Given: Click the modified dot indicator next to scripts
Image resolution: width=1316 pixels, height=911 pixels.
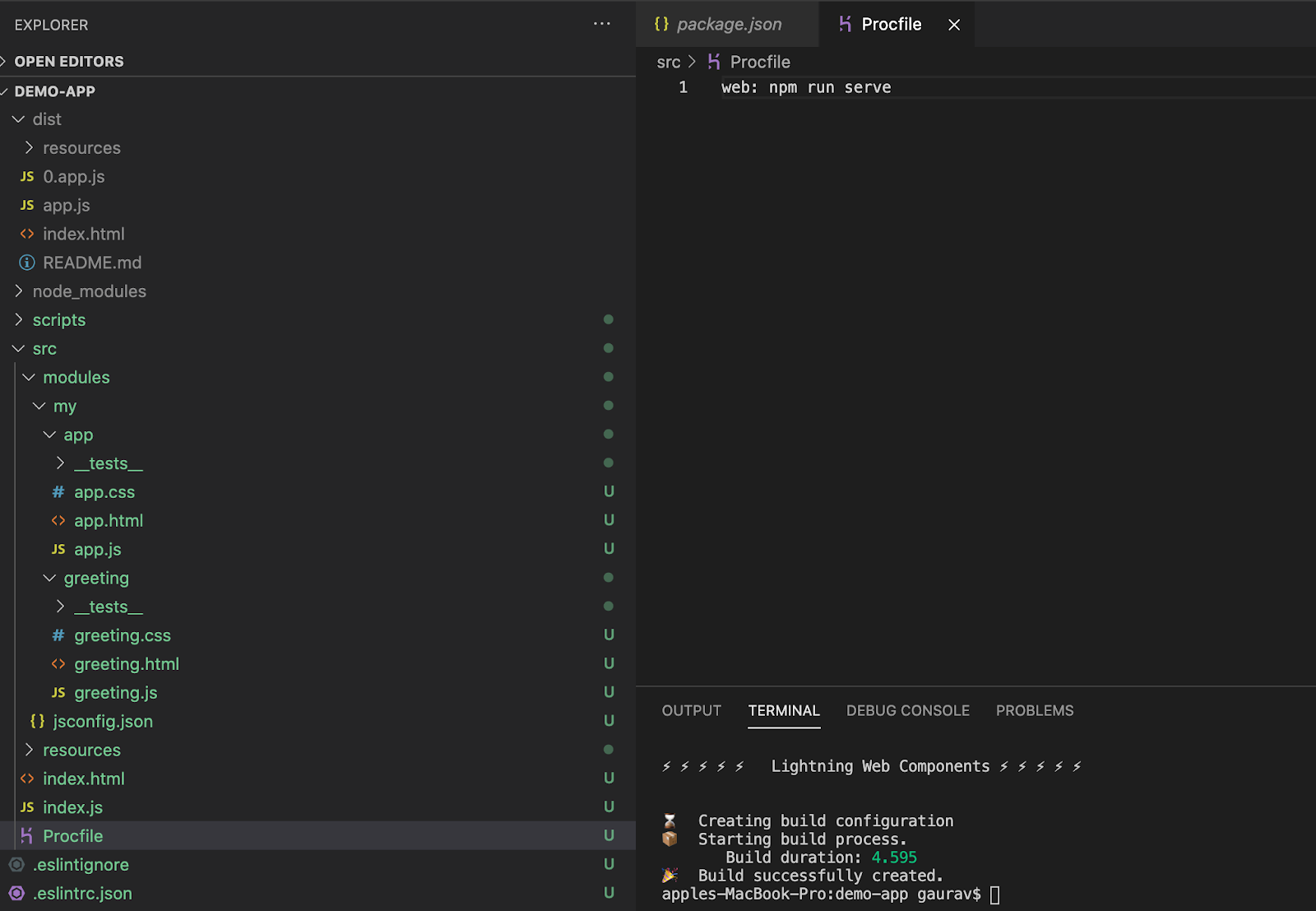Looking at the screenshot, I should pyautogui.click(x=609, y=319).
